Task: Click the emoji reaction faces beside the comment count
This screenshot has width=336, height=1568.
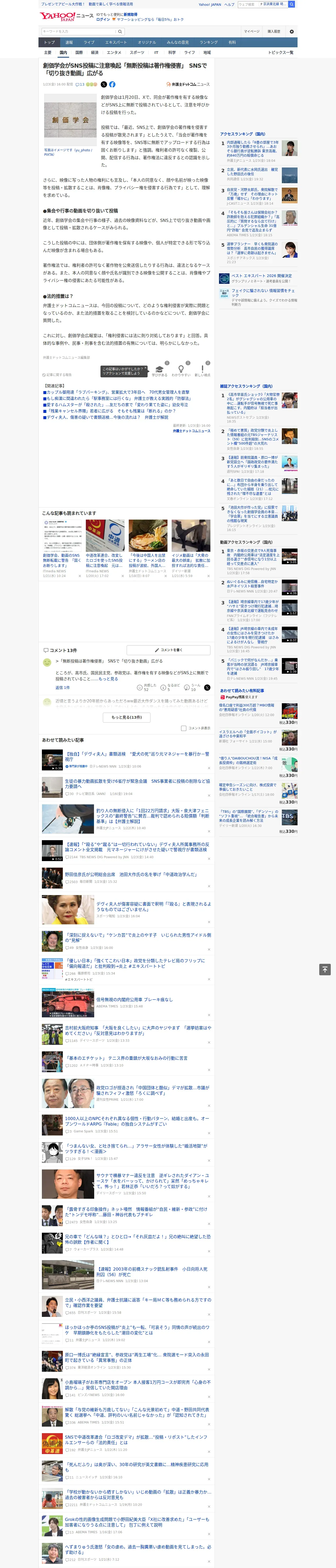Action: coord(92,85)
